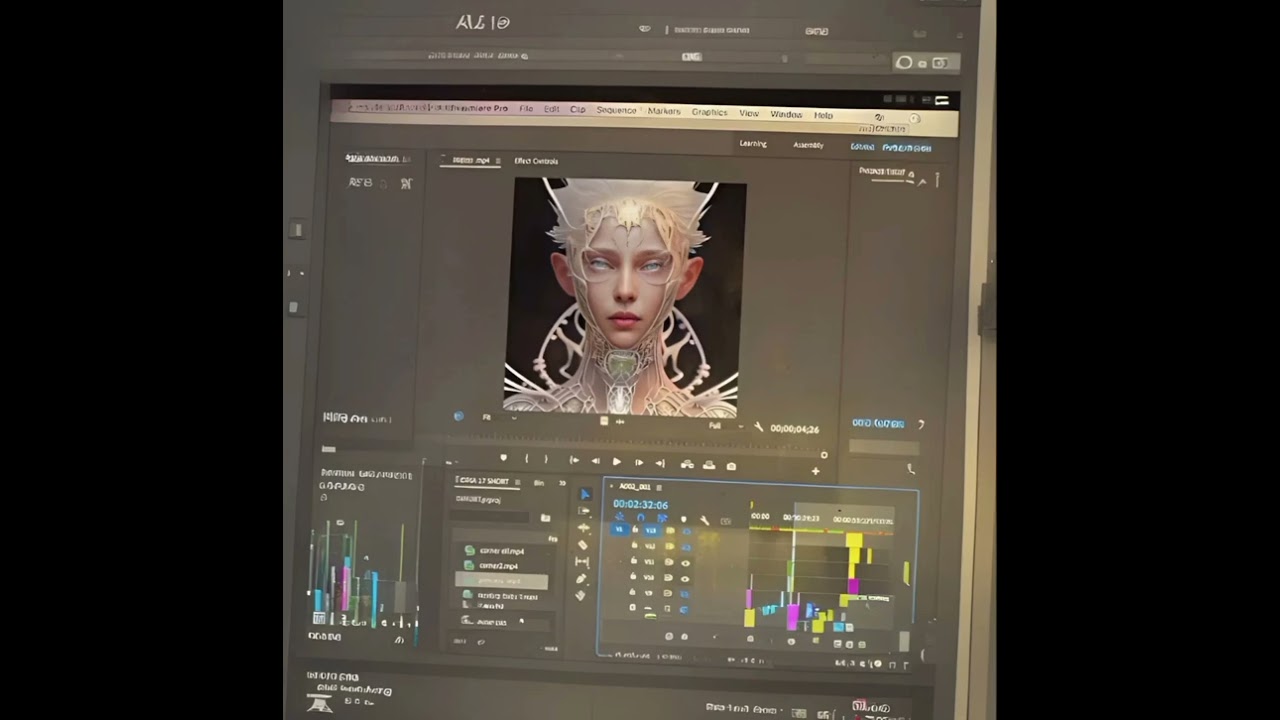
Task: Open the Help menu
Action: tap(823, 115)
